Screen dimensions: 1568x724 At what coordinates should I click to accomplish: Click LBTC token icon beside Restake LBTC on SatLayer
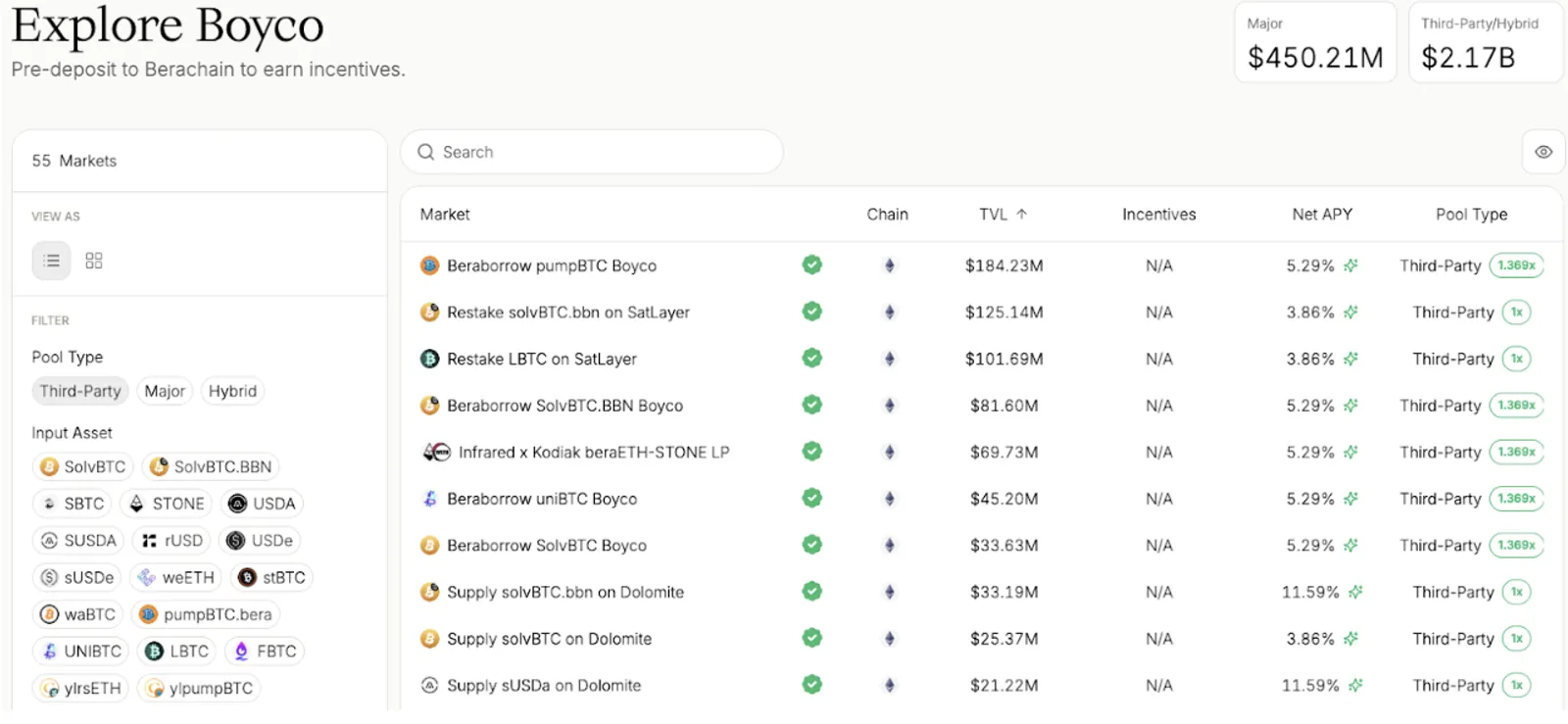coord(429,360)
